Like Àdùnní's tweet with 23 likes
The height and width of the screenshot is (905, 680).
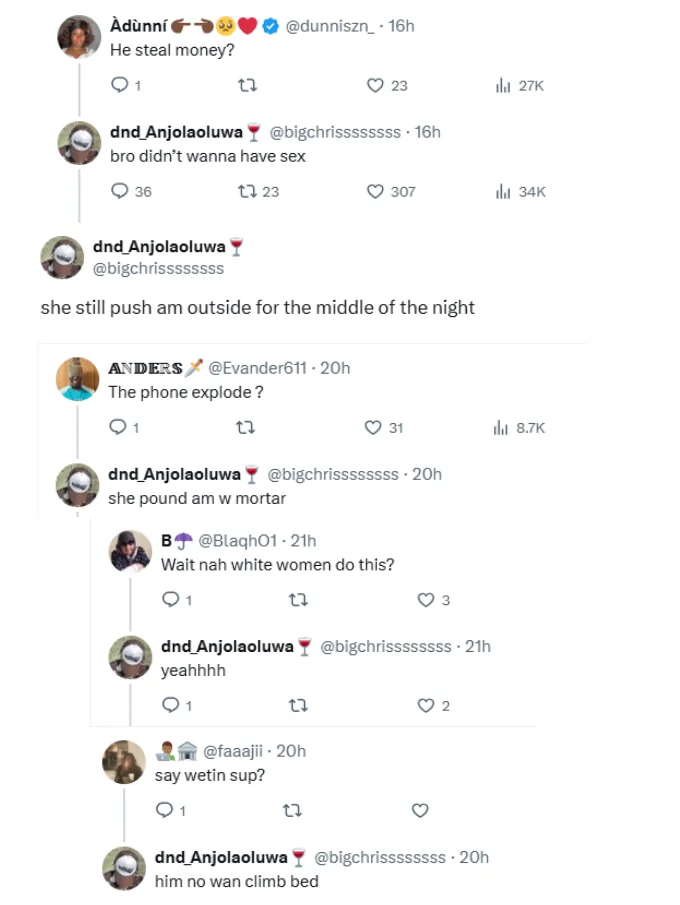coord(375,86)
